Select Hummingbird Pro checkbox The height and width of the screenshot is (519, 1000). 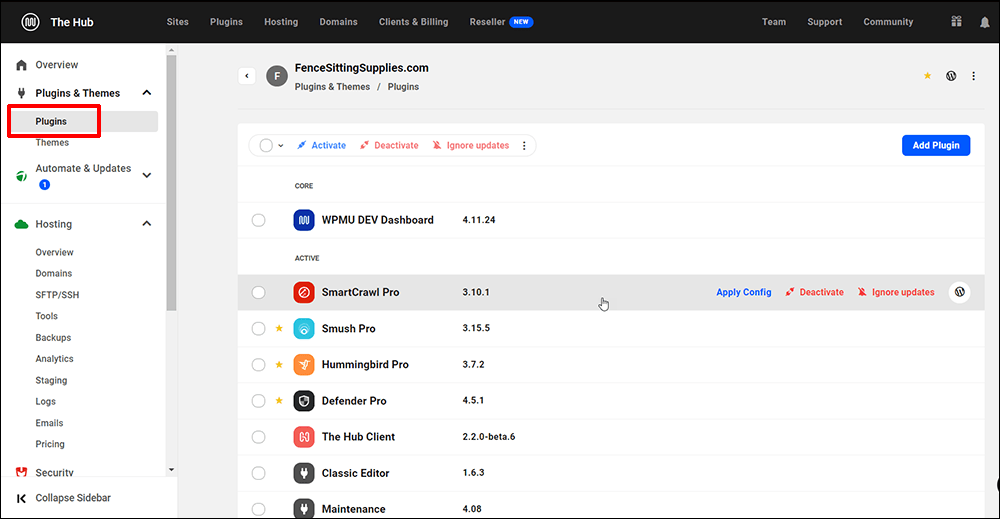258,365
